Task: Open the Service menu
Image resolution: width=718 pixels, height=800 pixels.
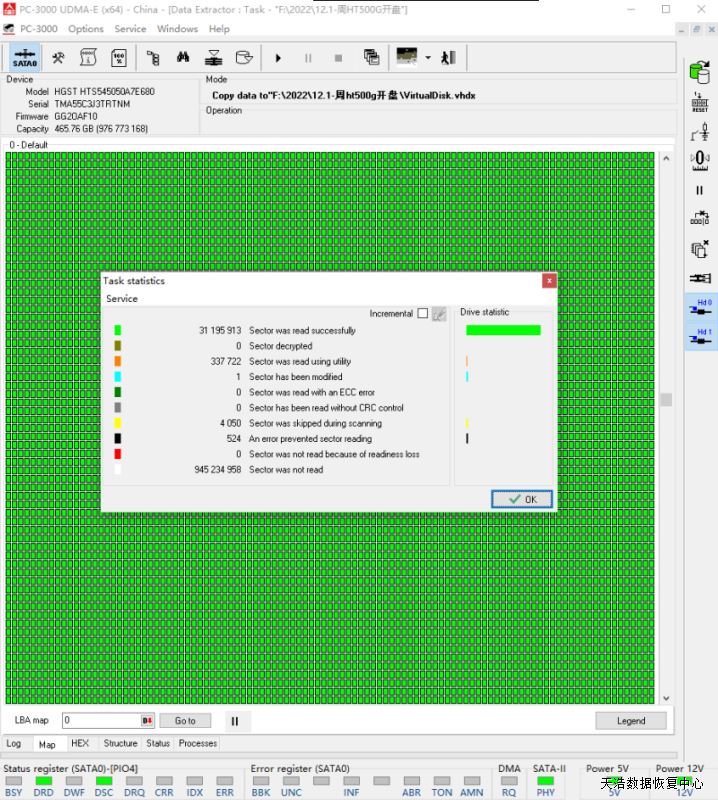Action: (x=130, y=29)
